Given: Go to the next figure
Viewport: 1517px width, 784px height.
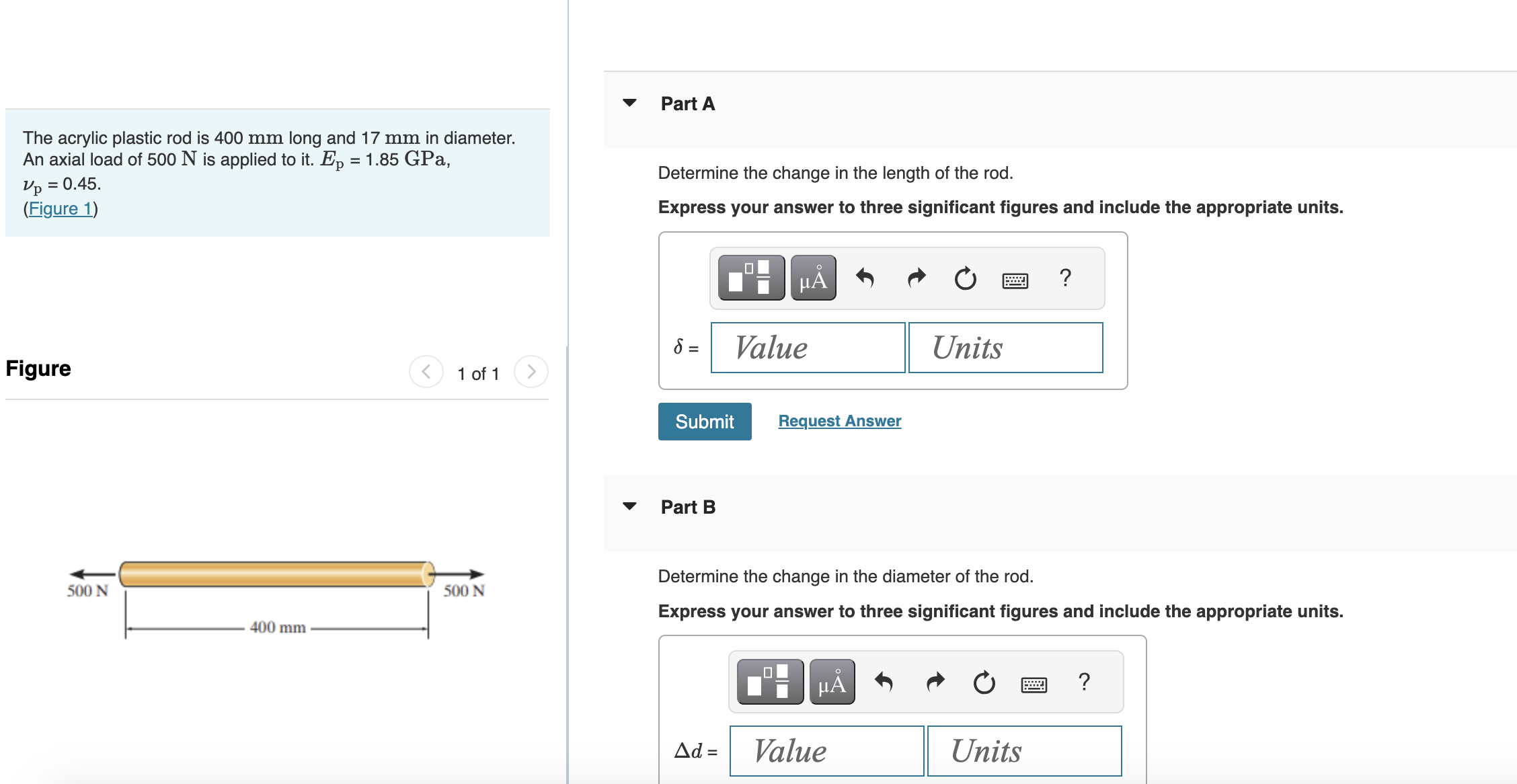Looking at the screenshot, I should click(x=531, y=372).
